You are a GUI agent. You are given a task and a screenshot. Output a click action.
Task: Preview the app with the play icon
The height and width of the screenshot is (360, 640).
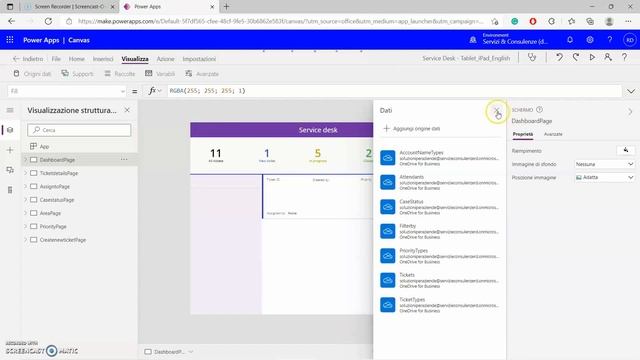592,58
